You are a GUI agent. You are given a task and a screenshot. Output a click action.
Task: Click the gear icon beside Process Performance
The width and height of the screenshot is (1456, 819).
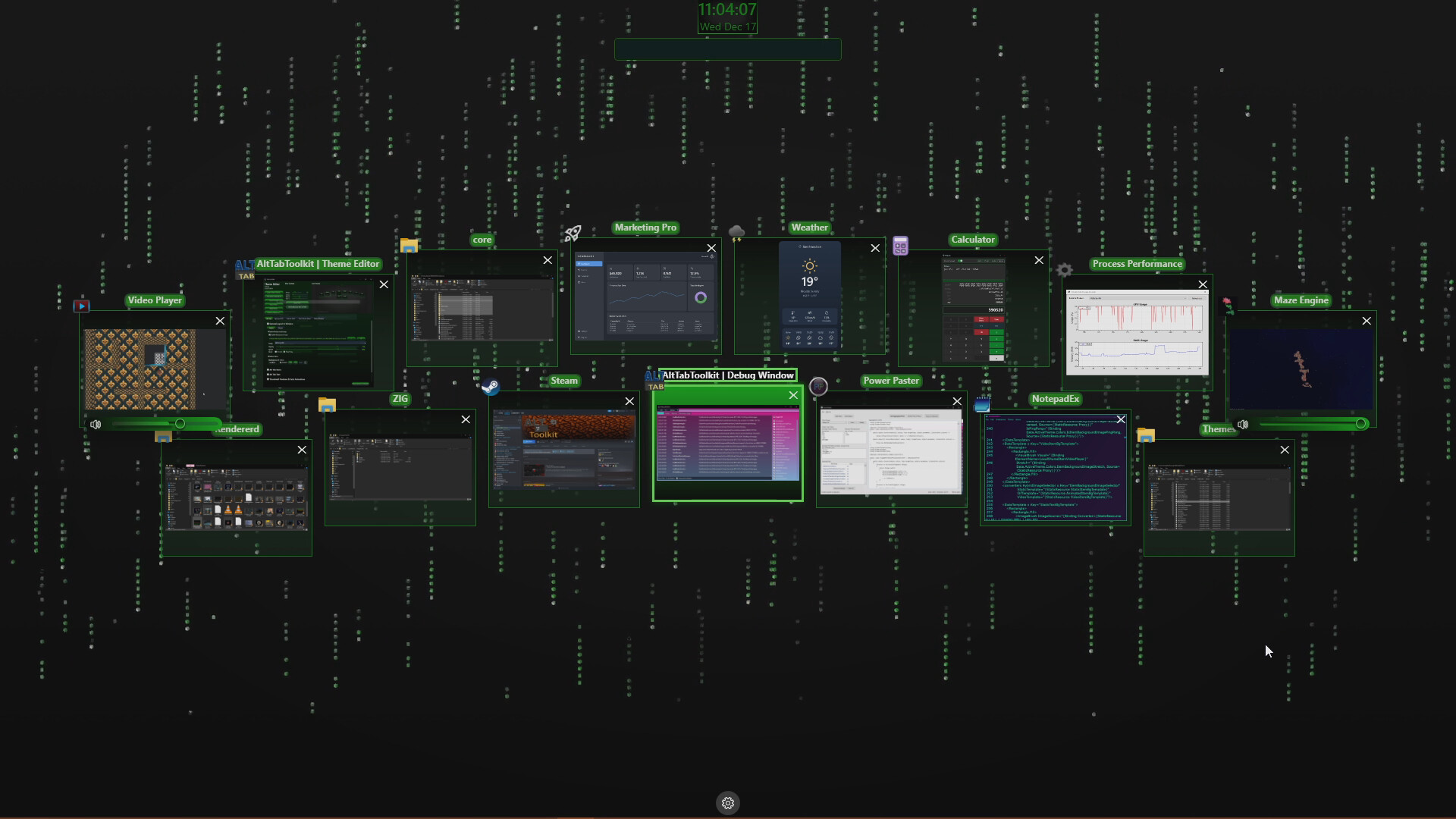[1064, 270]
